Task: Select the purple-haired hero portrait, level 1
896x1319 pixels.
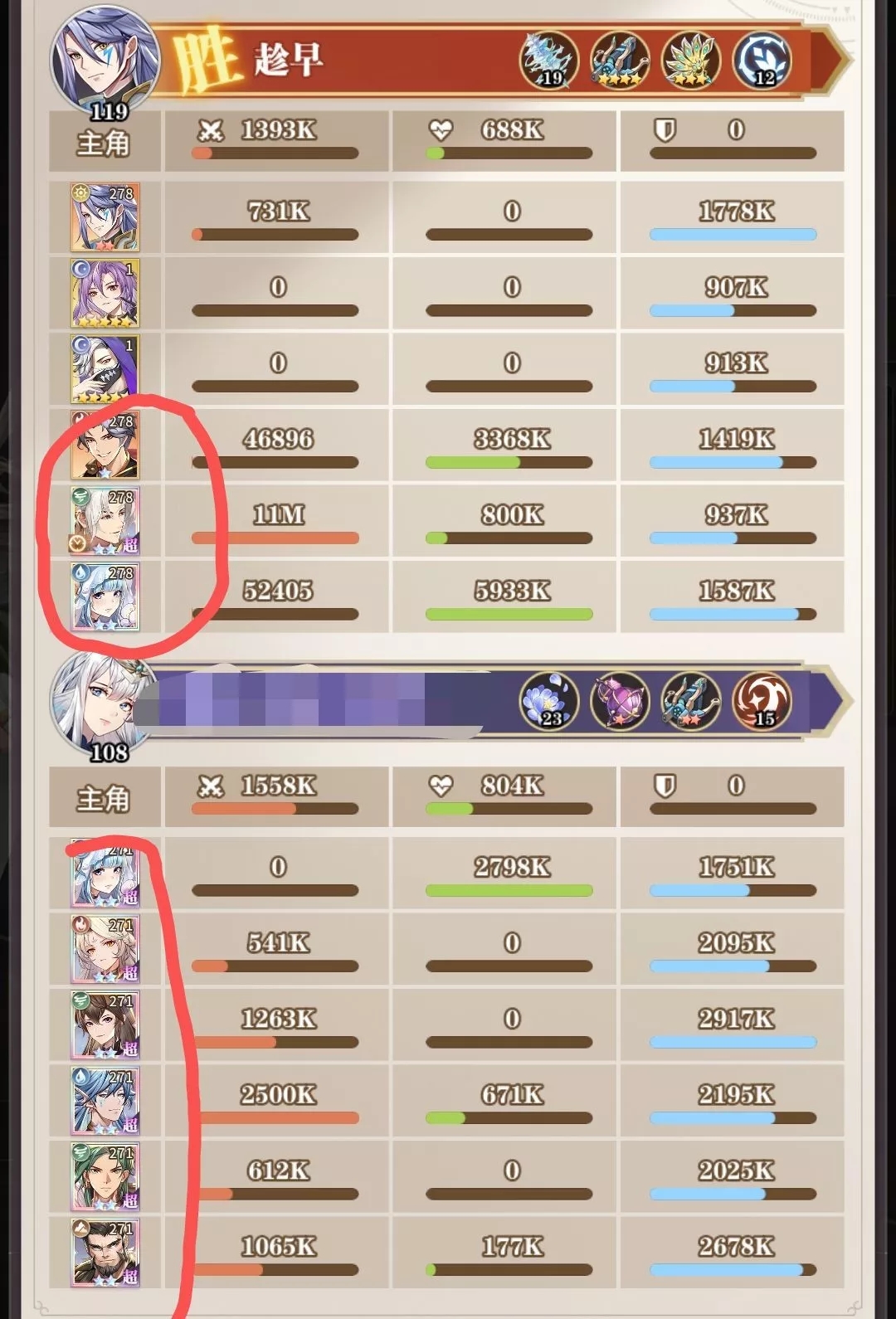Action: tap(105, 293)
